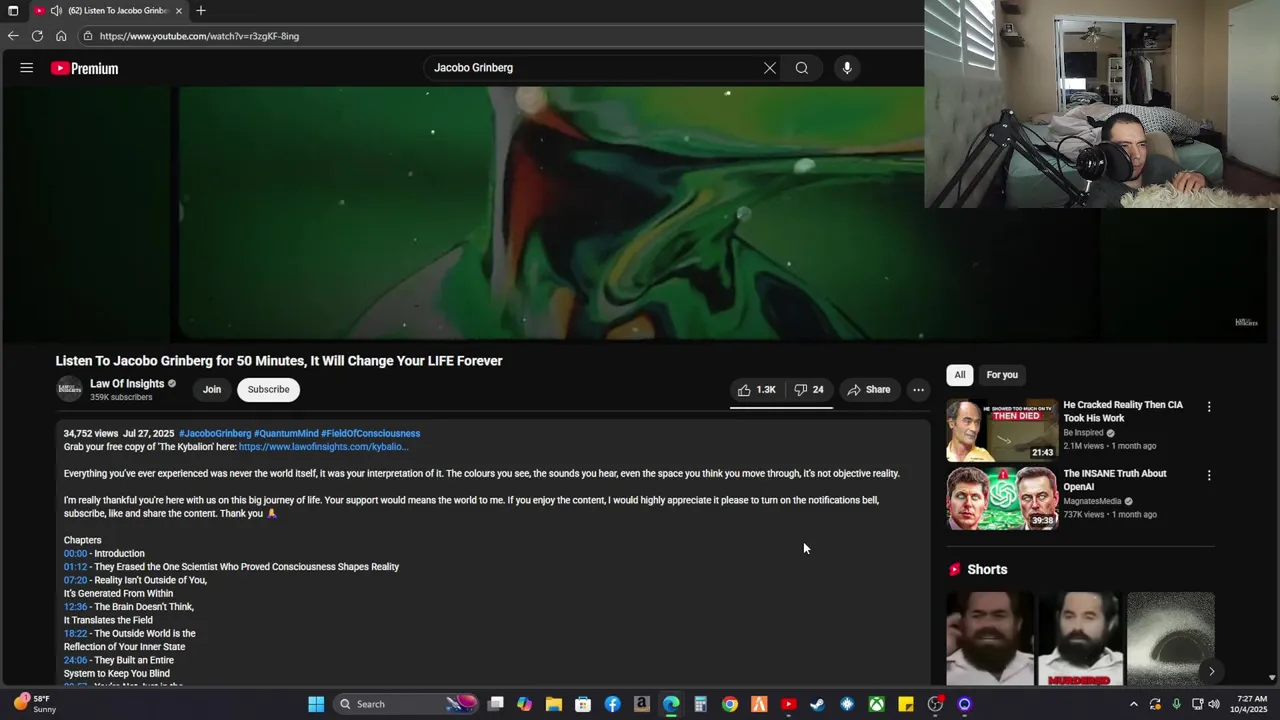1280x720 pixels.
Task: Click the video player area
Action: pyautogui.click(x=552, y=214)
